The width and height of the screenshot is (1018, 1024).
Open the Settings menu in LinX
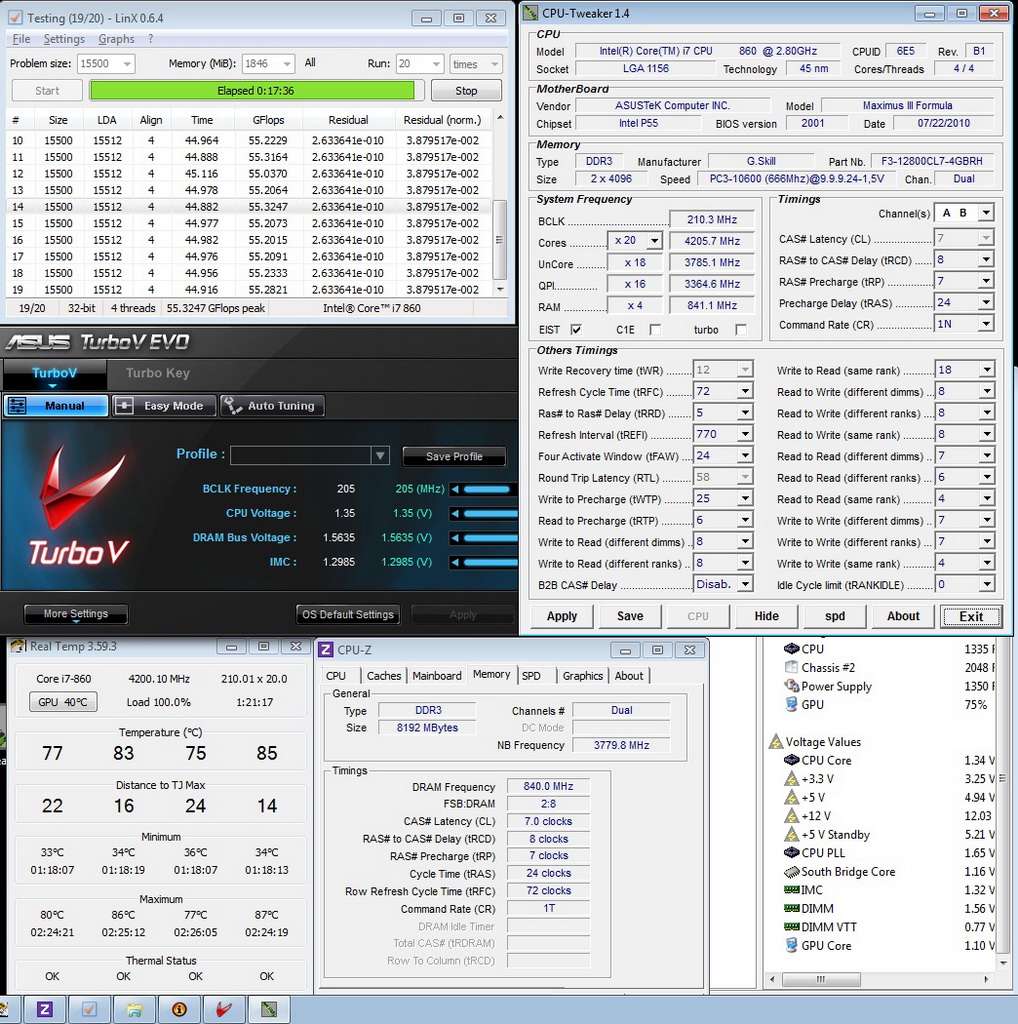coord(64,39)
